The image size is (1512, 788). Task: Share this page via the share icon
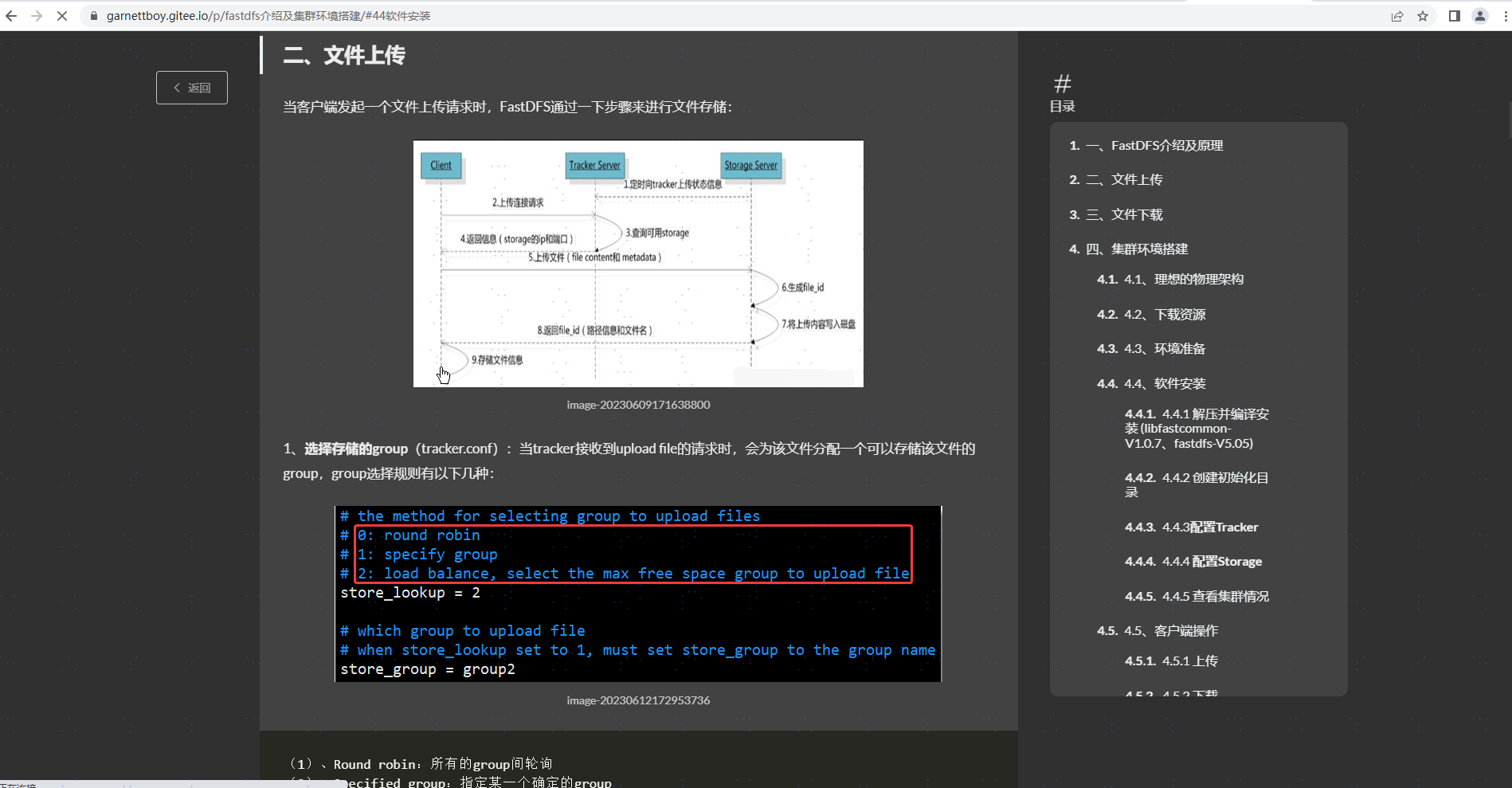point(1397,16)
